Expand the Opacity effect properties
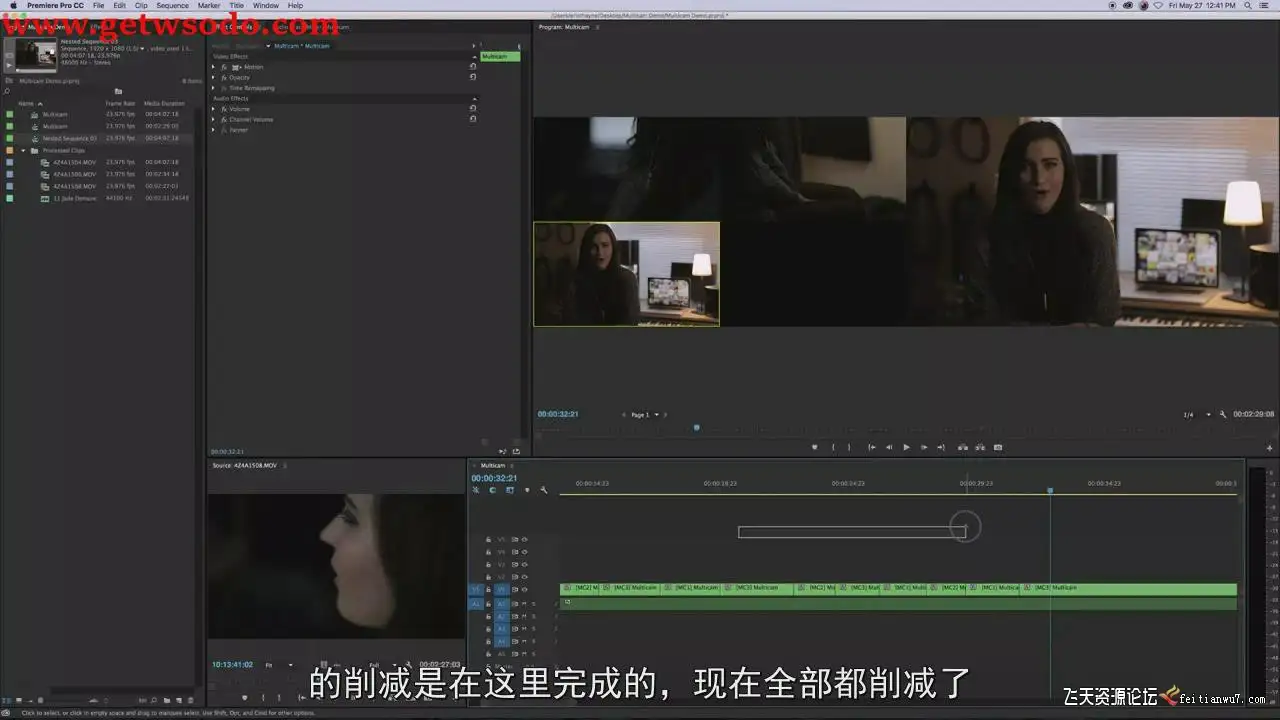This screenshot has width=1280, height=720. tap(213, 77)
